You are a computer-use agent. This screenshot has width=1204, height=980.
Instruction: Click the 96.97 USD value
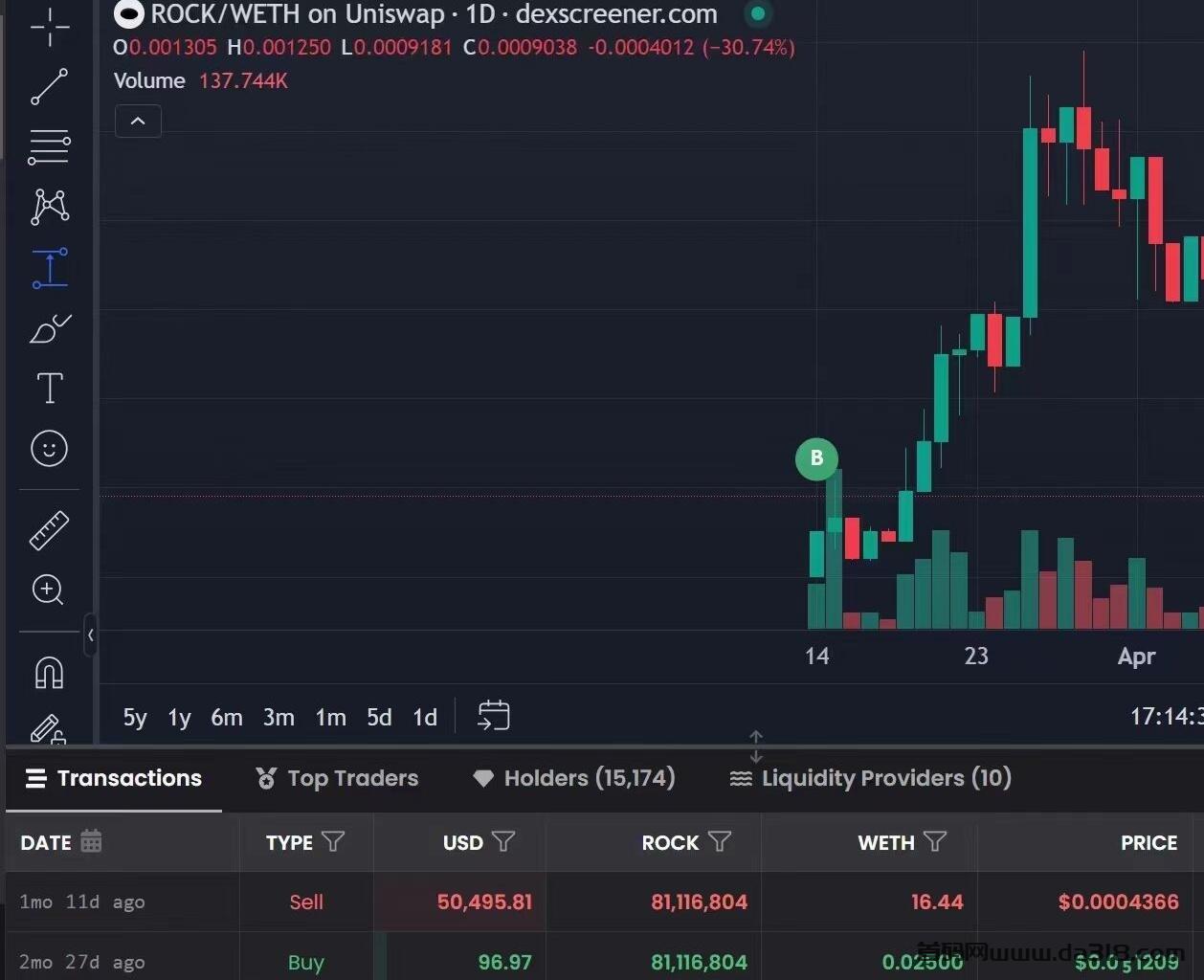click(504, 962)
